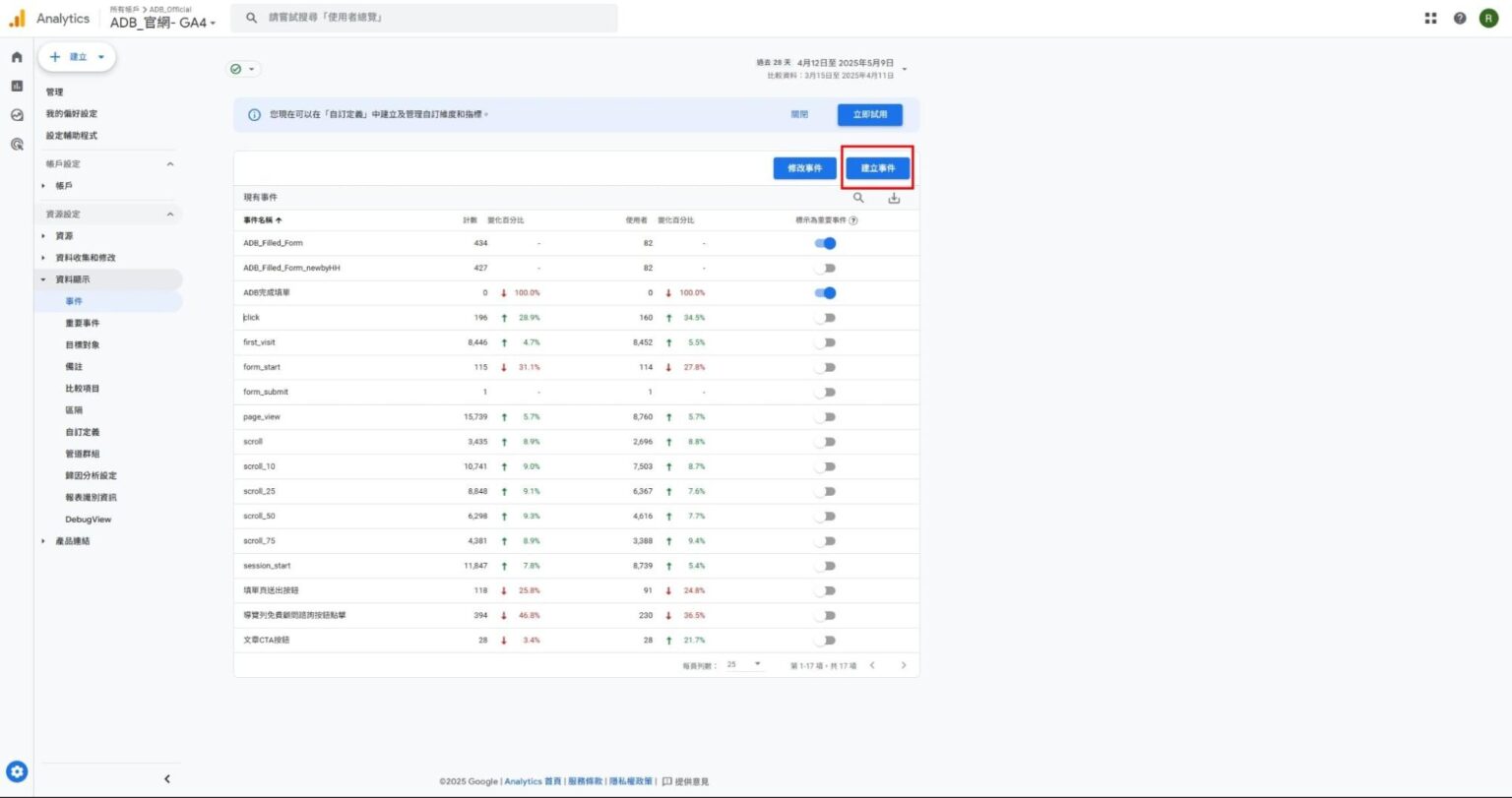Viewport: 1512px width, 798px height.
Task: Mark form_start as key event
Action: coord(825,367)
